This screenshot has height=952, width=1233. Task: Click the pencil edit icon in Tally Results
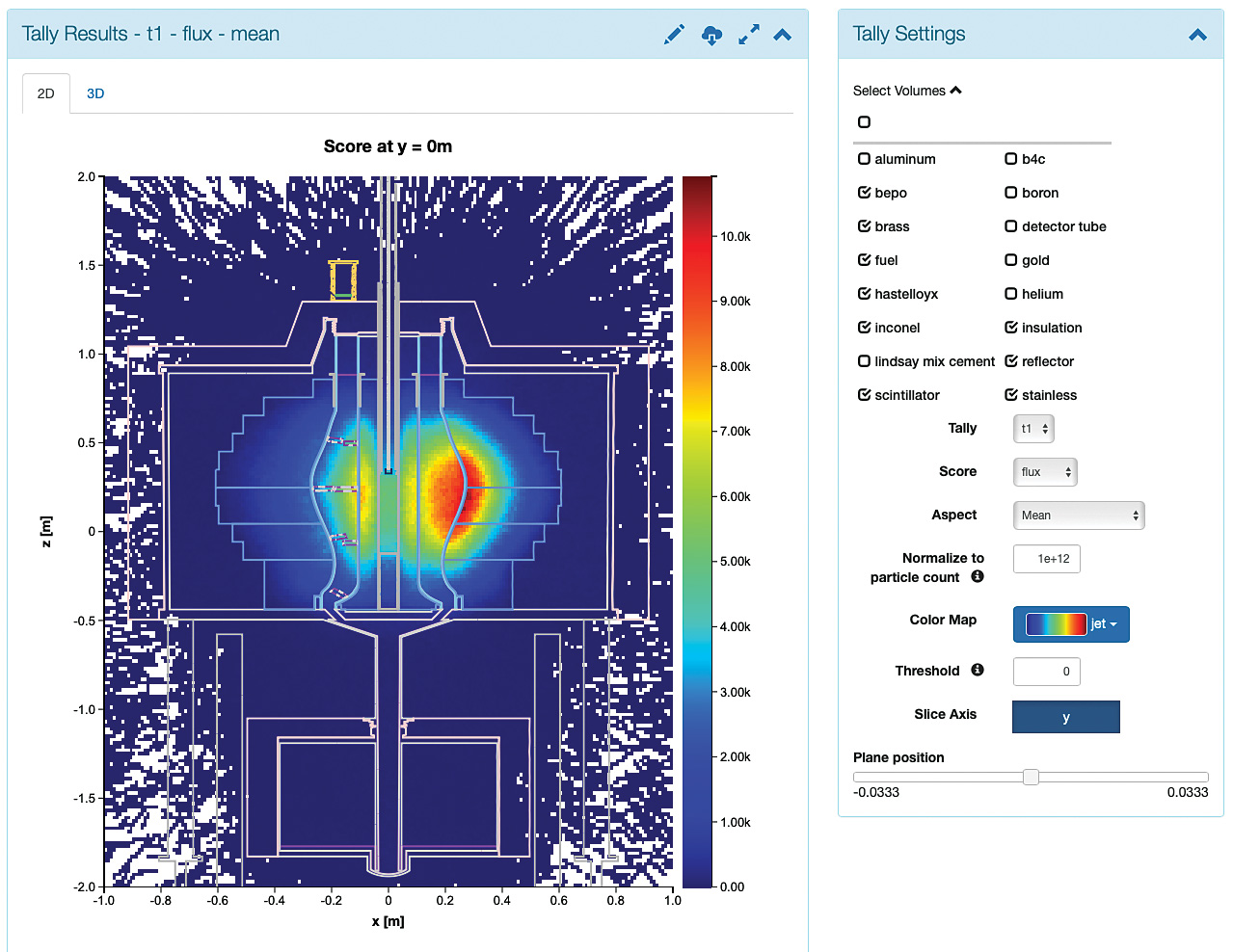[x=674, y=35]
